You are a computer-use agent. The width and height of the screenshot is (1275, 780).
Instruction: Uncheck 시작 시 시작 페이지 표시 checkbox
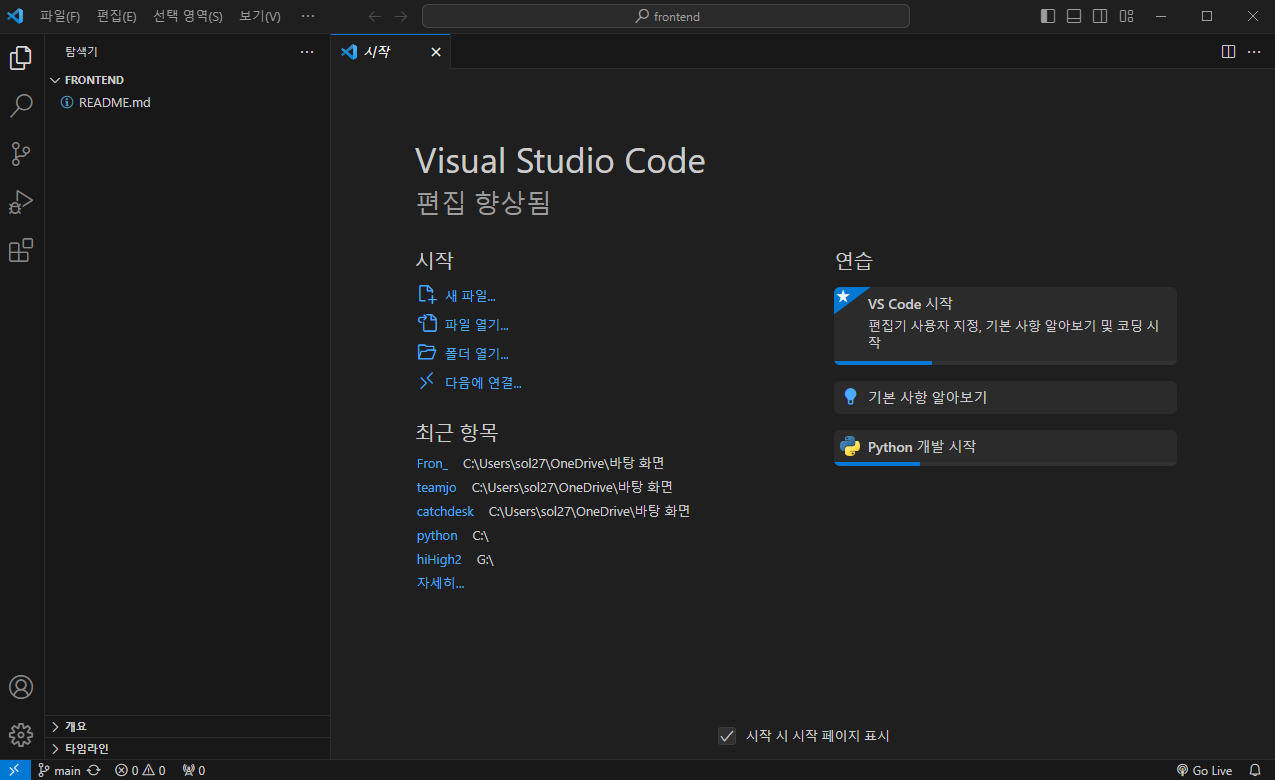click(x=727, y=736)
